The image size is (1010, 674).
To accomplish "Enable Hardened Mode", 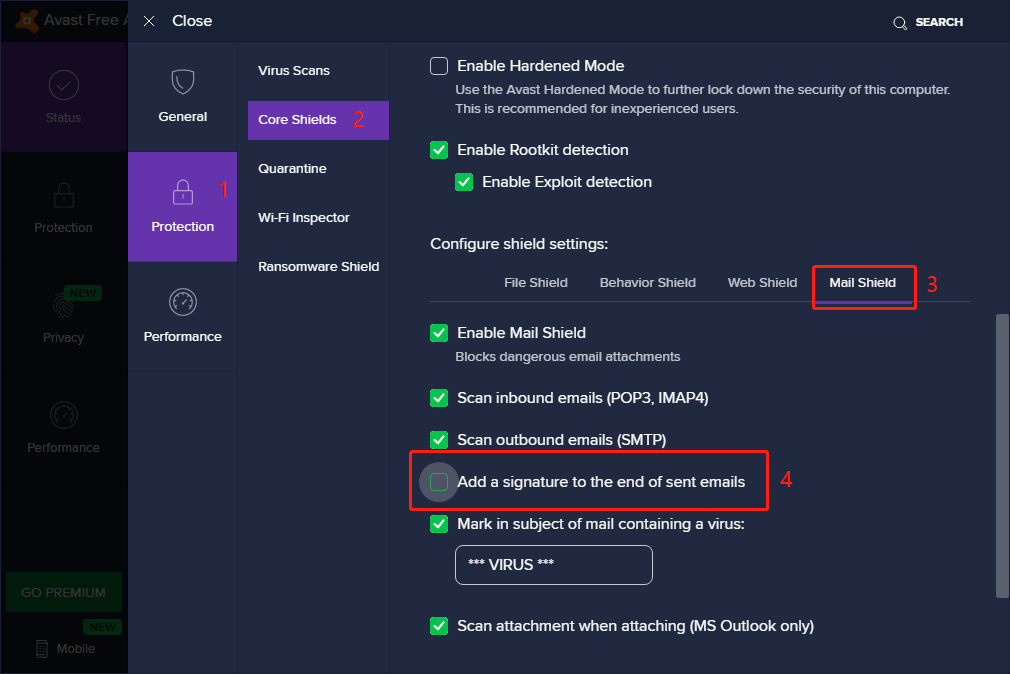I will [438, 65].
